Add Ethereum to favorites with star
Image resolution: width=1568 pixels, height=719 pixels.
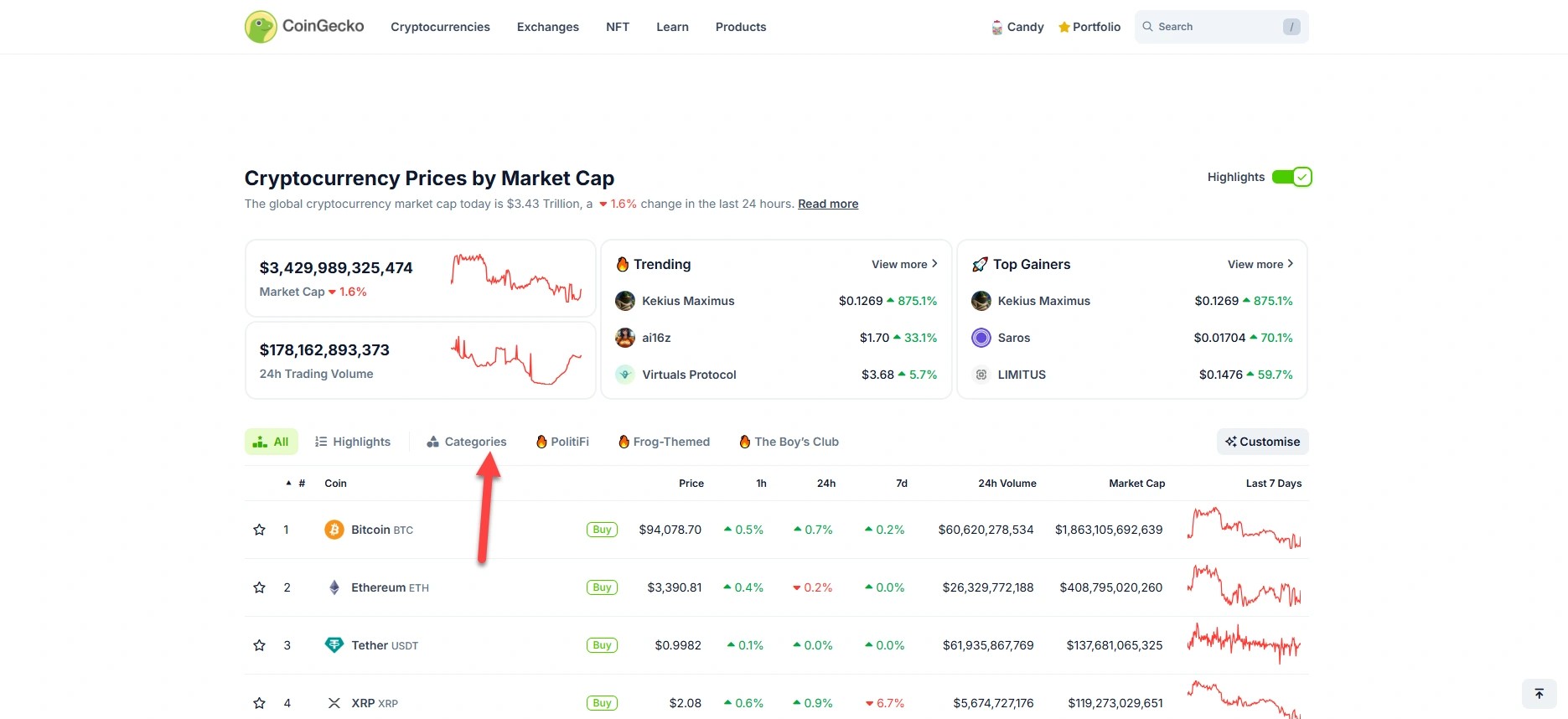pos(260,587)
